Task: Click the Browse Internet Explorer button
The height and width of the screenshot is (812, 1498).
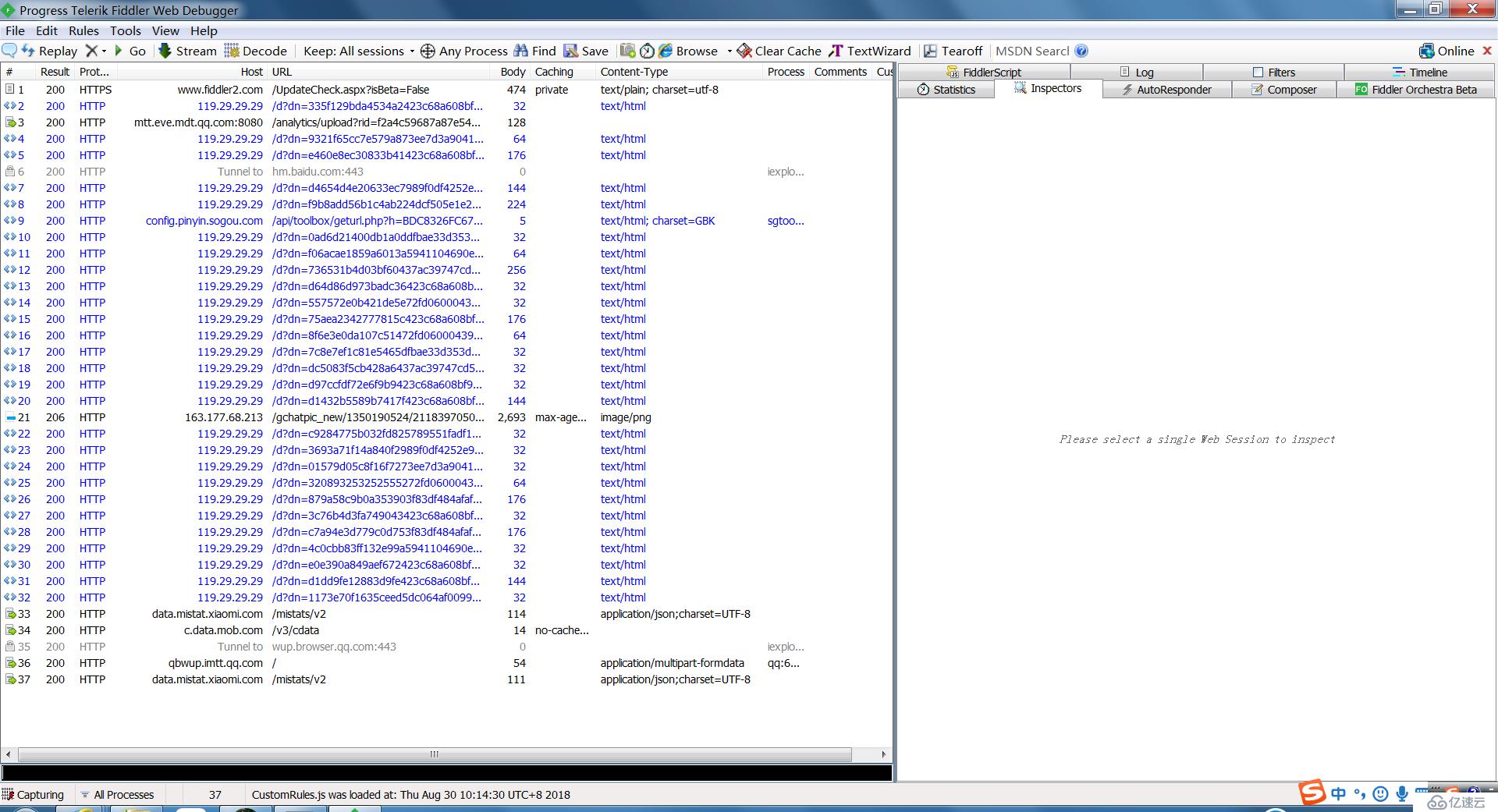Action: point(688,51)
